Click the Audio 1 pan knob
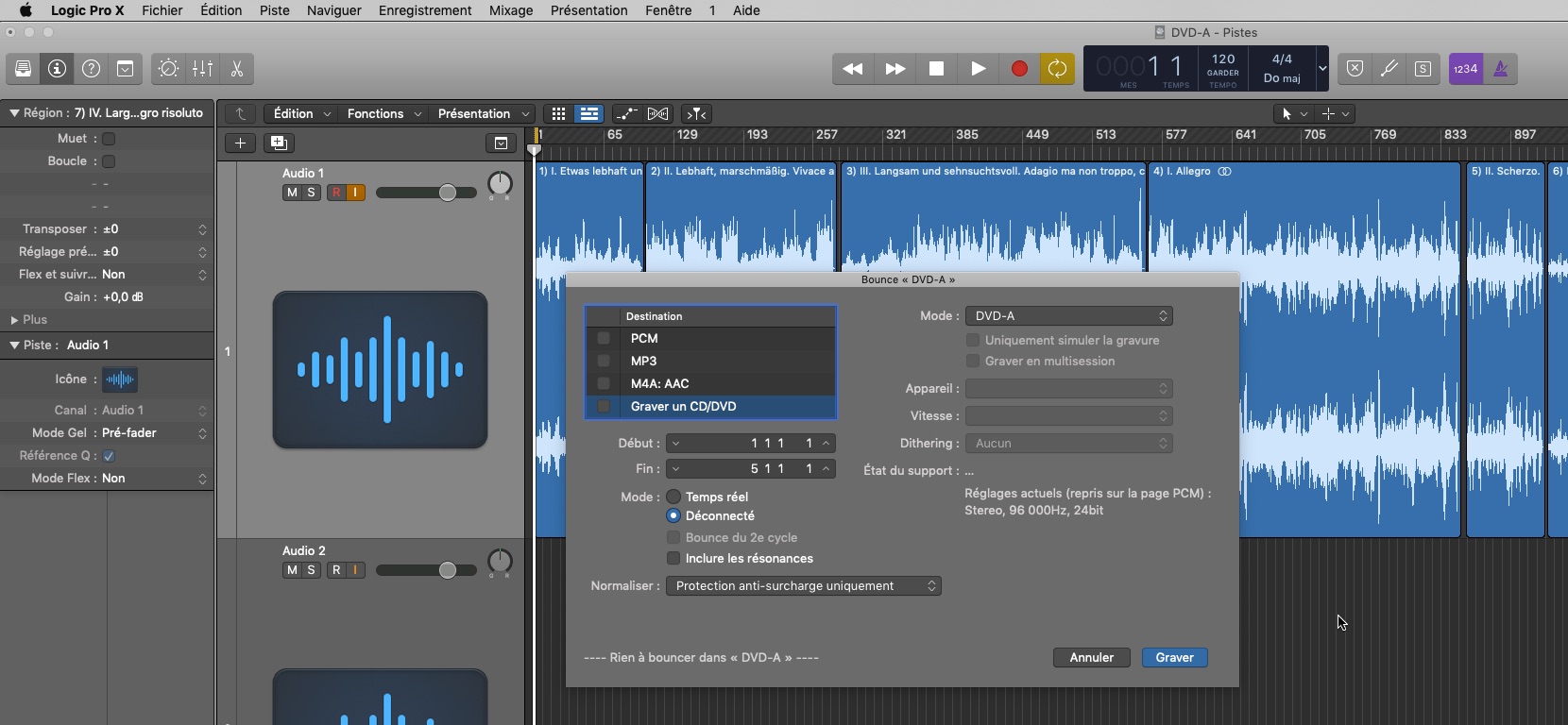1568x725 pixels. coord(500,185)
